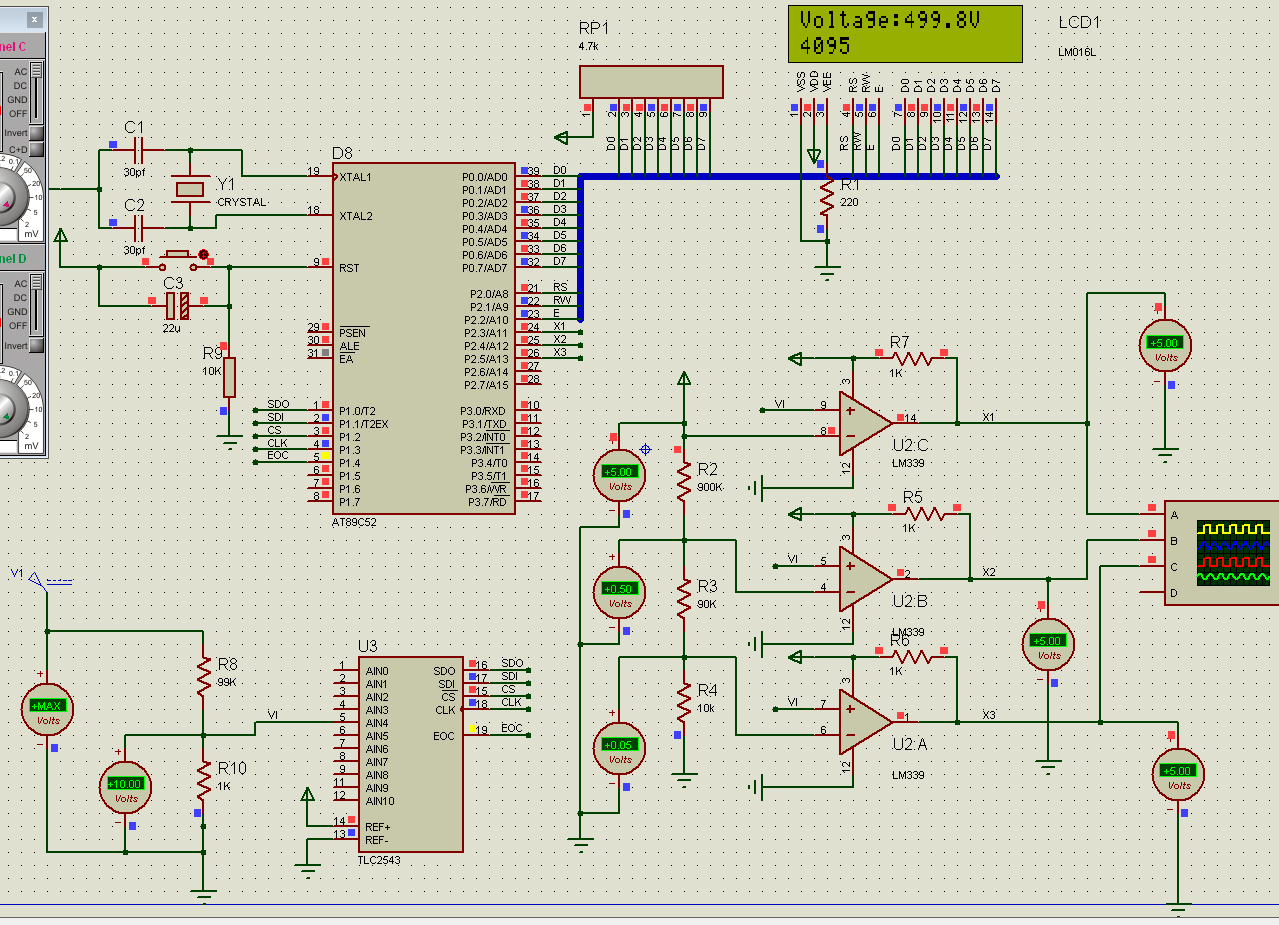Click the LCD value '4095'
The height and width of the screenshot is (925, 1279).
[825, 46]
